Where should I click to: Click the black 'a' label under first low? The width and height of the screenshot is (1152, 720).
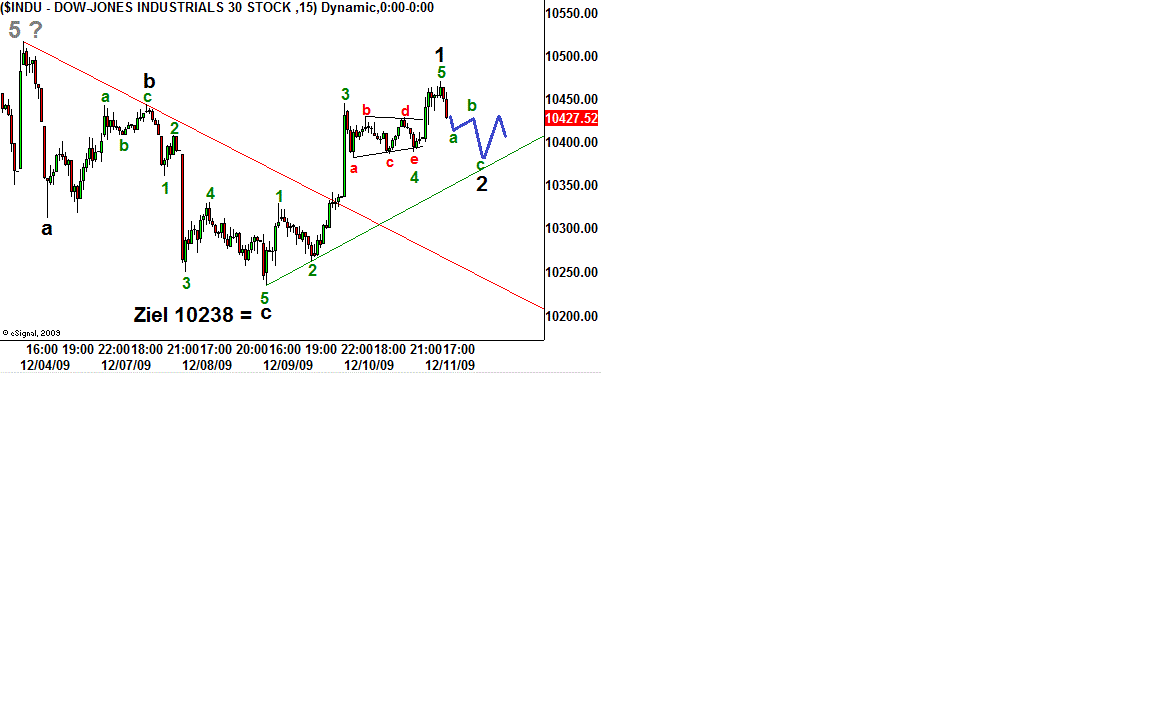[x=47, y=229]
